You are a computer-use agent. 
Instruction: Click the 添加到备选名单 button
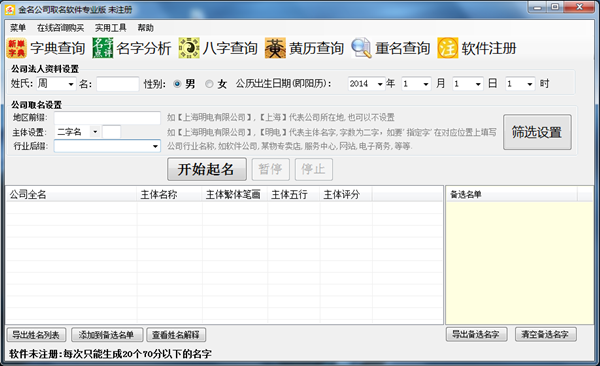tap(107, 335)
